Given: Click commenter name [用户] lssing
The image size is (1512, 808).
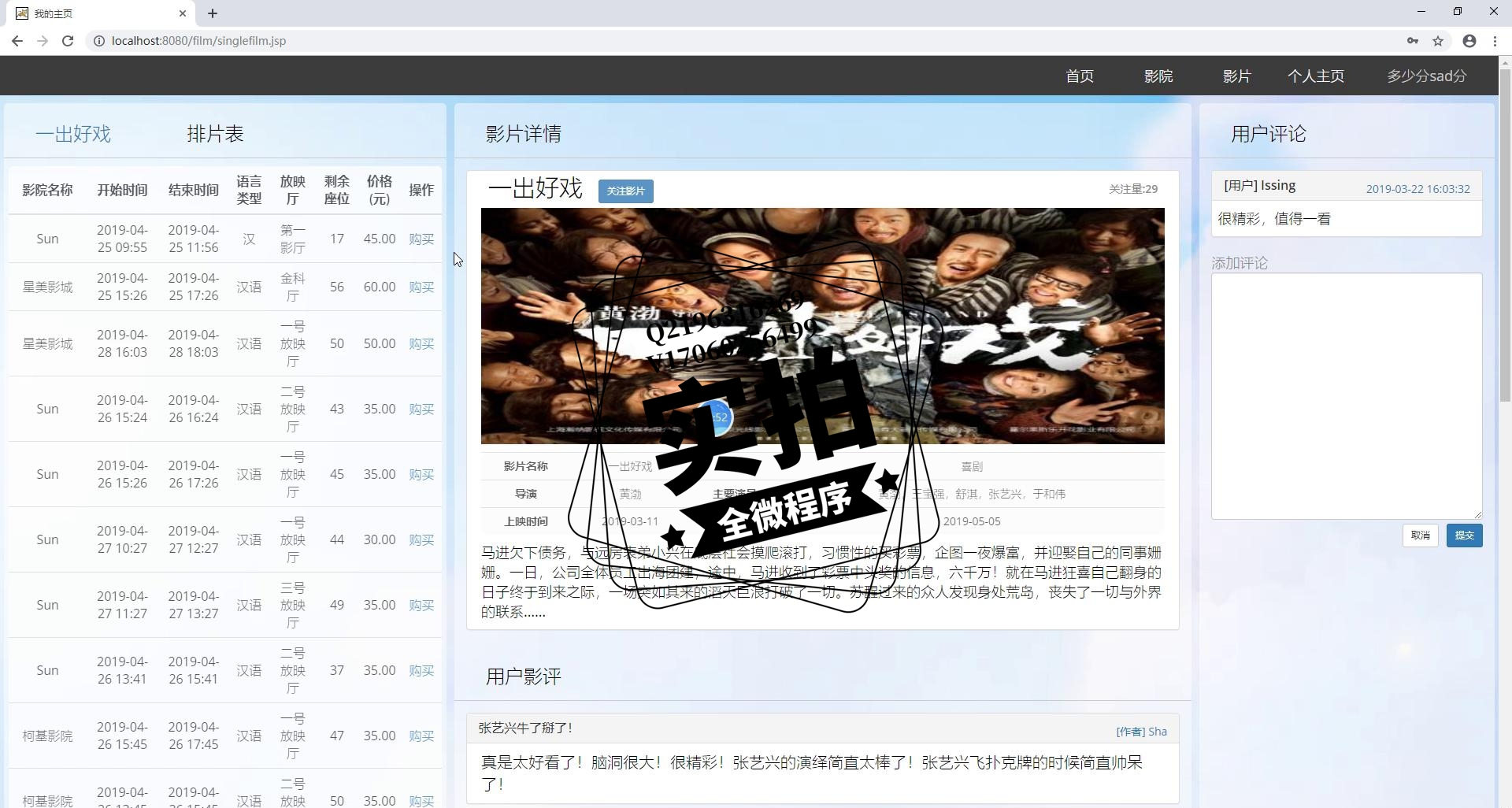Looking at the screenshot, I should point(1259,186).
